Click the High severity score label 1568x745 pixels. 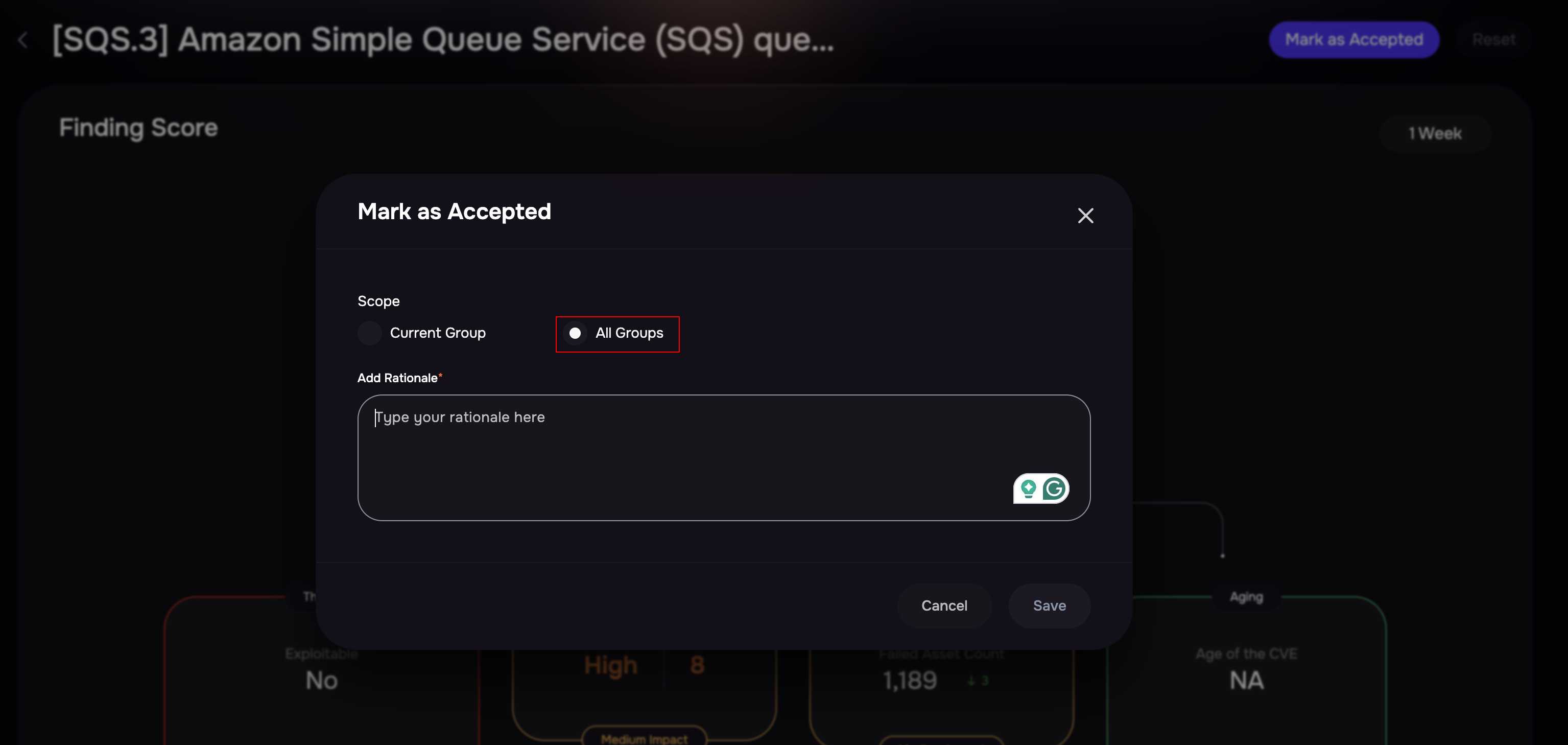(610, 665)
